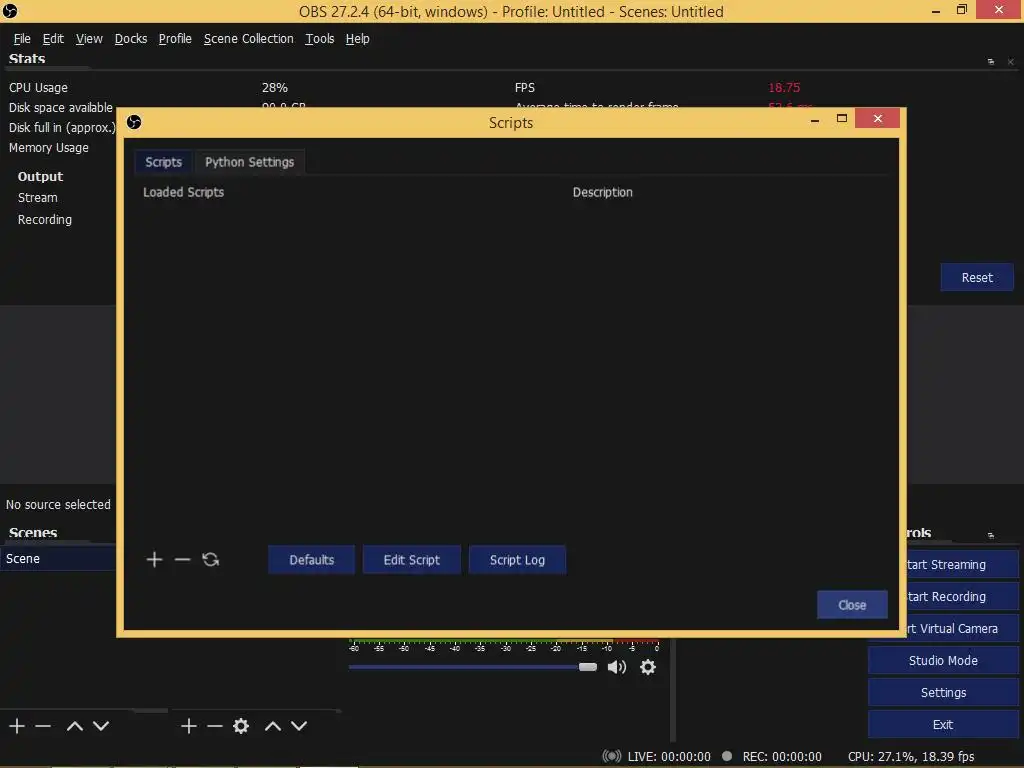Image resolution: width=1024 pixels, height=768 pixels.
Task: Open the Edit menu
Action: click(x=53, y=39)
